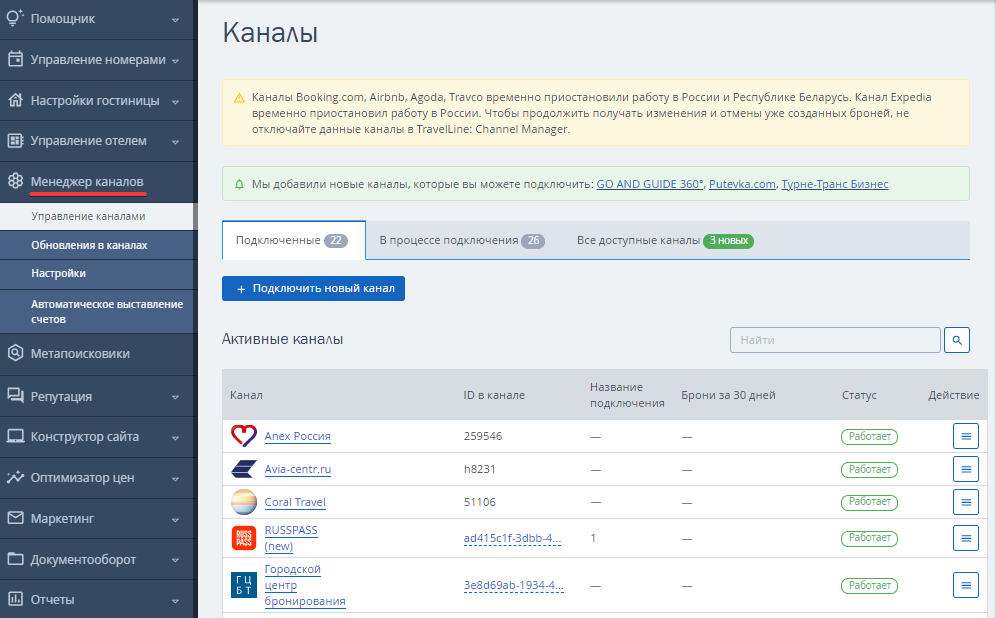The image size is (996, 618).
Task: Open Городской центр бронирования channel link
Action: (x=305, y=585)
